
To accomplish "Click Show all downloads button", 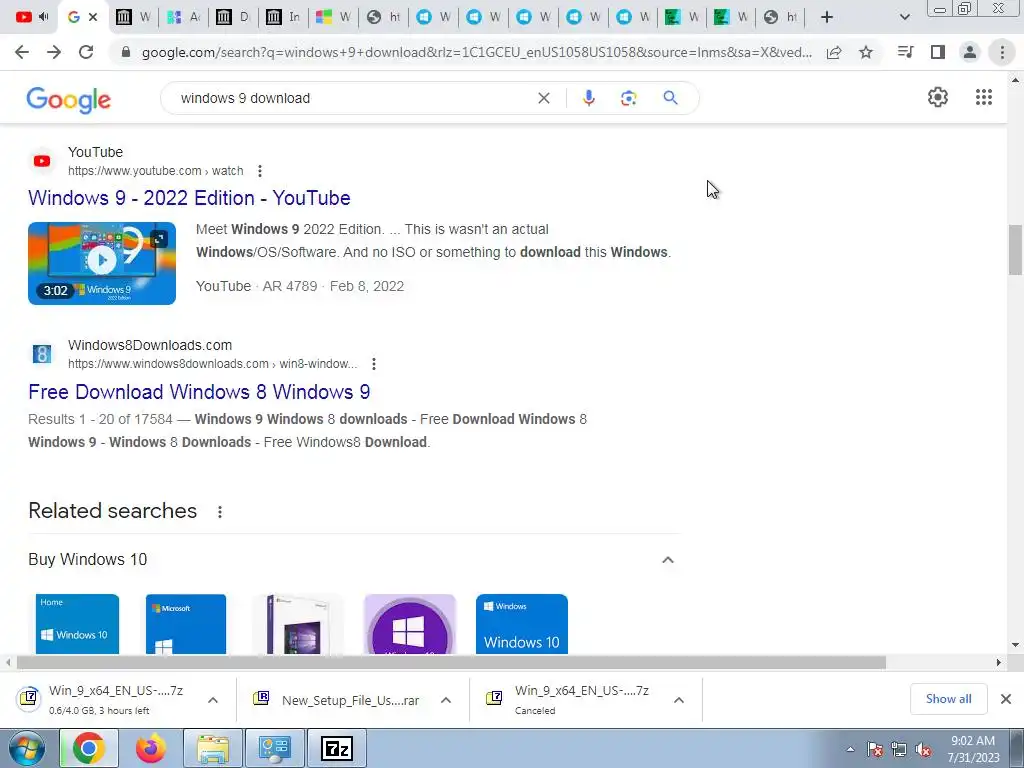I will (948, 699).
